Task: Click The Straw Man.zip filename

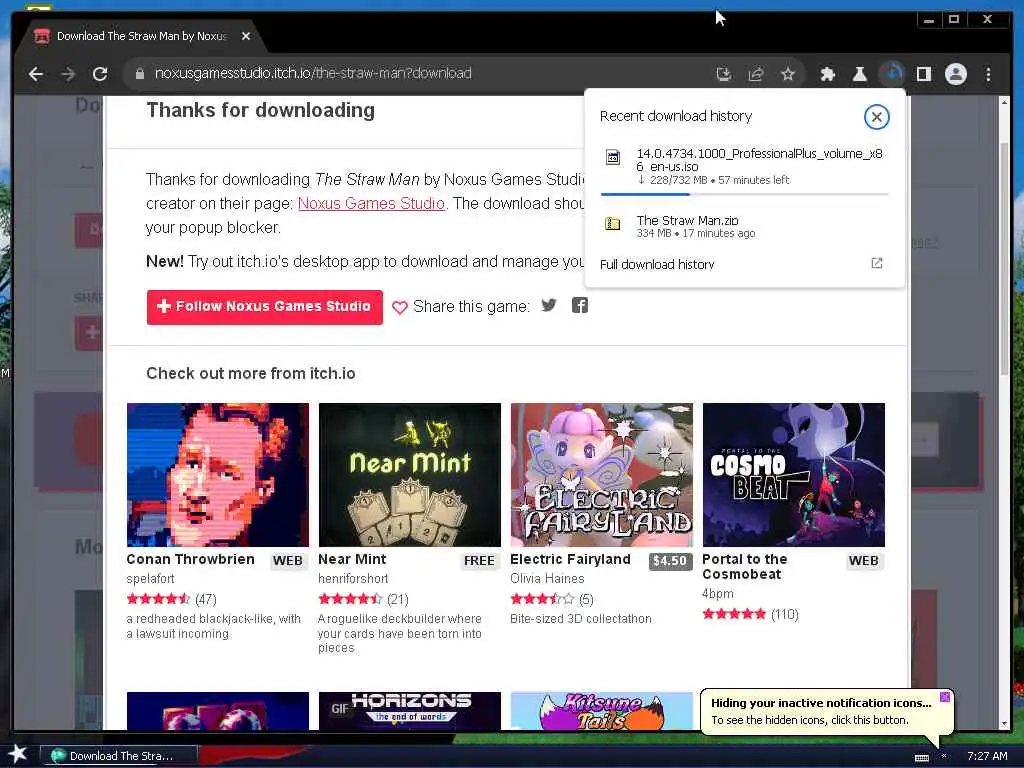Action: 688,220
